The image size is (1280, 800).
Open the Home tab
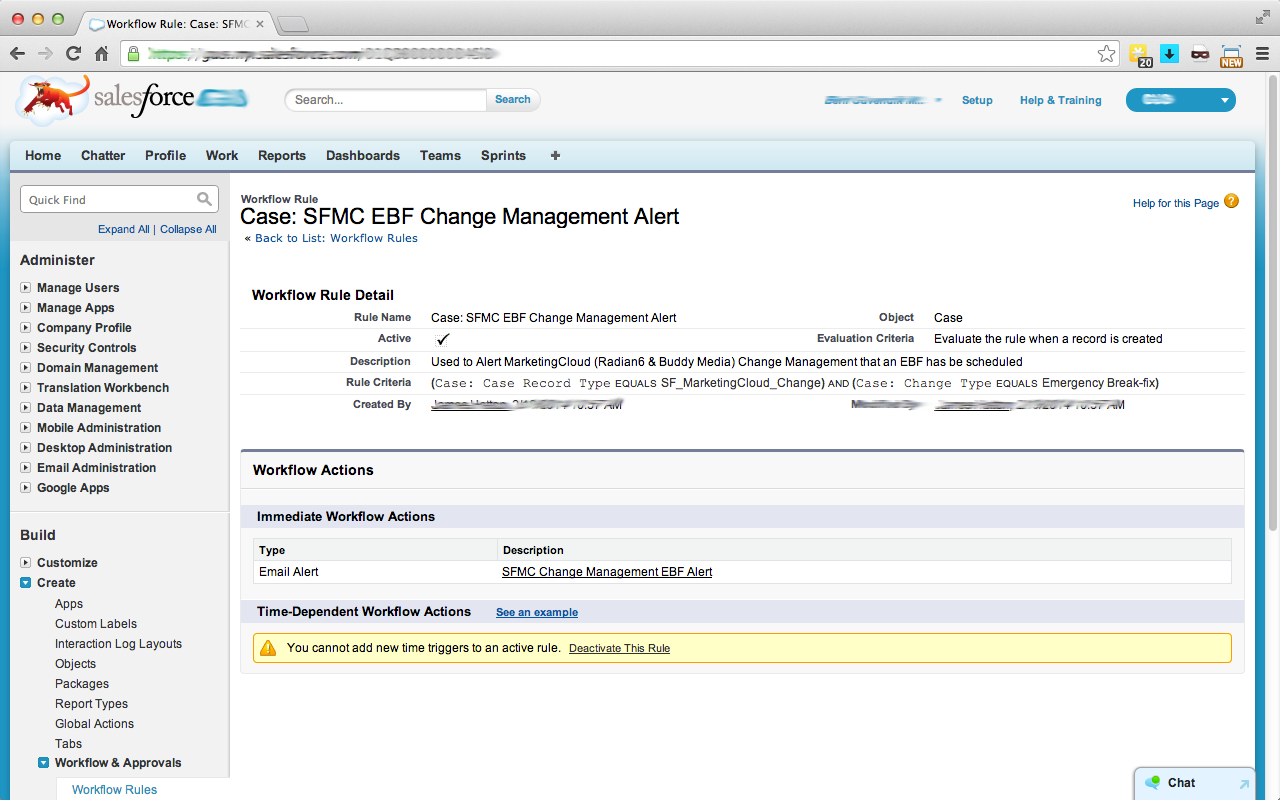tap(43, 155)
